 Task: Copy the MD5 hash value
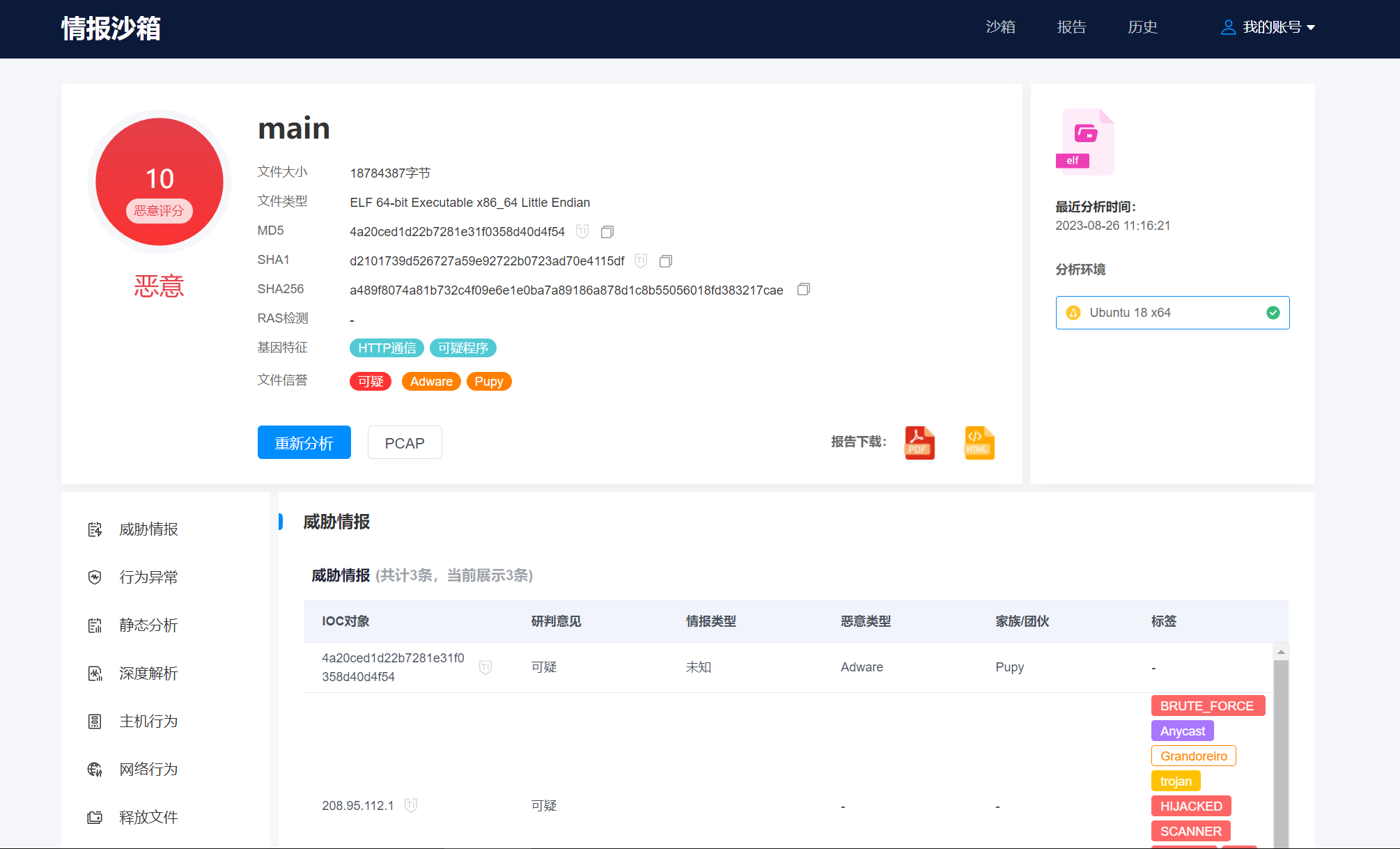(607, 231)
